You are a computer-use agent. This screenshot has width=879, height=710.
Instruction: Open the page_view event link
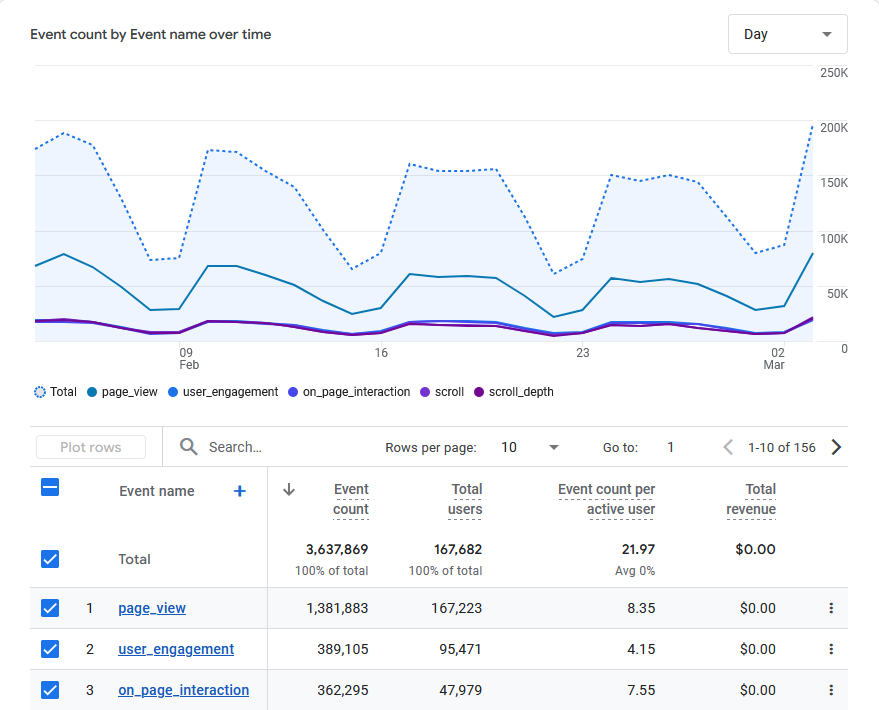pyautogui.click(x=152, y=608)
